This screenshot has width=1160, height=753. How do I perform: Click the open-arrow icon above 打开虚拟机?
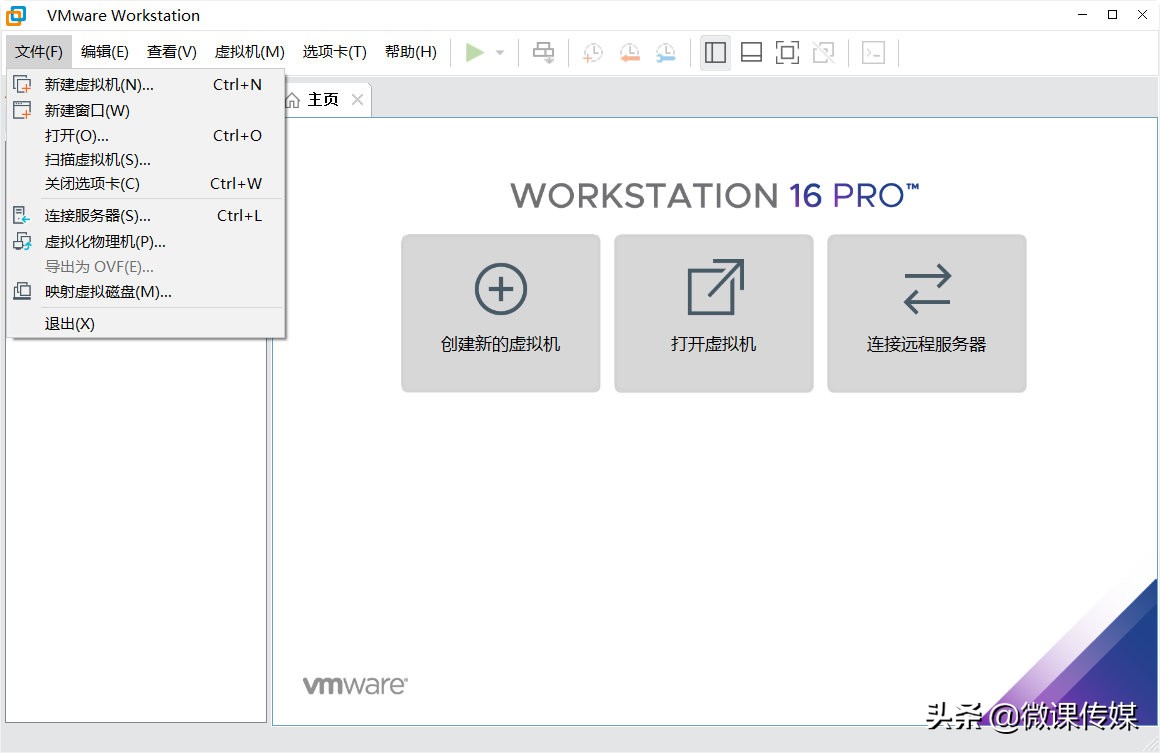click(715, 287)
